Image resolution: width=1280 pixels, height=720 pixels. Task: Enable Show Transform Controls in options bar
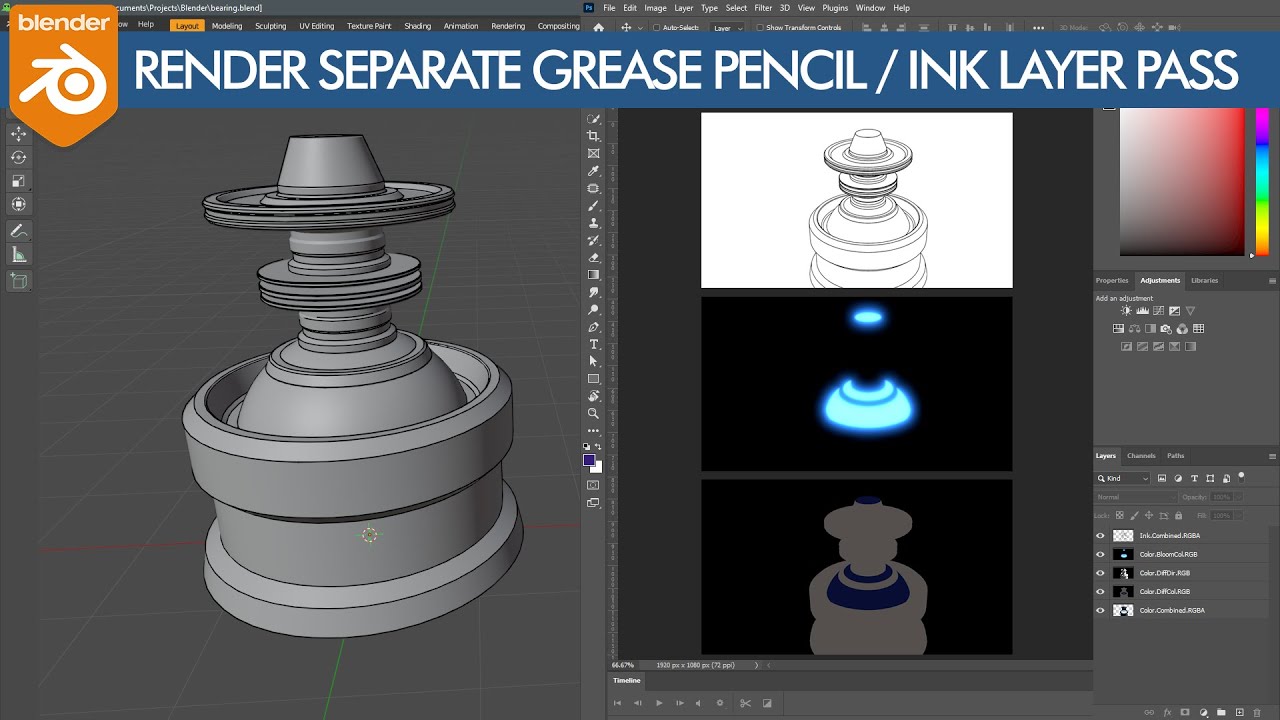coord(760,27)
